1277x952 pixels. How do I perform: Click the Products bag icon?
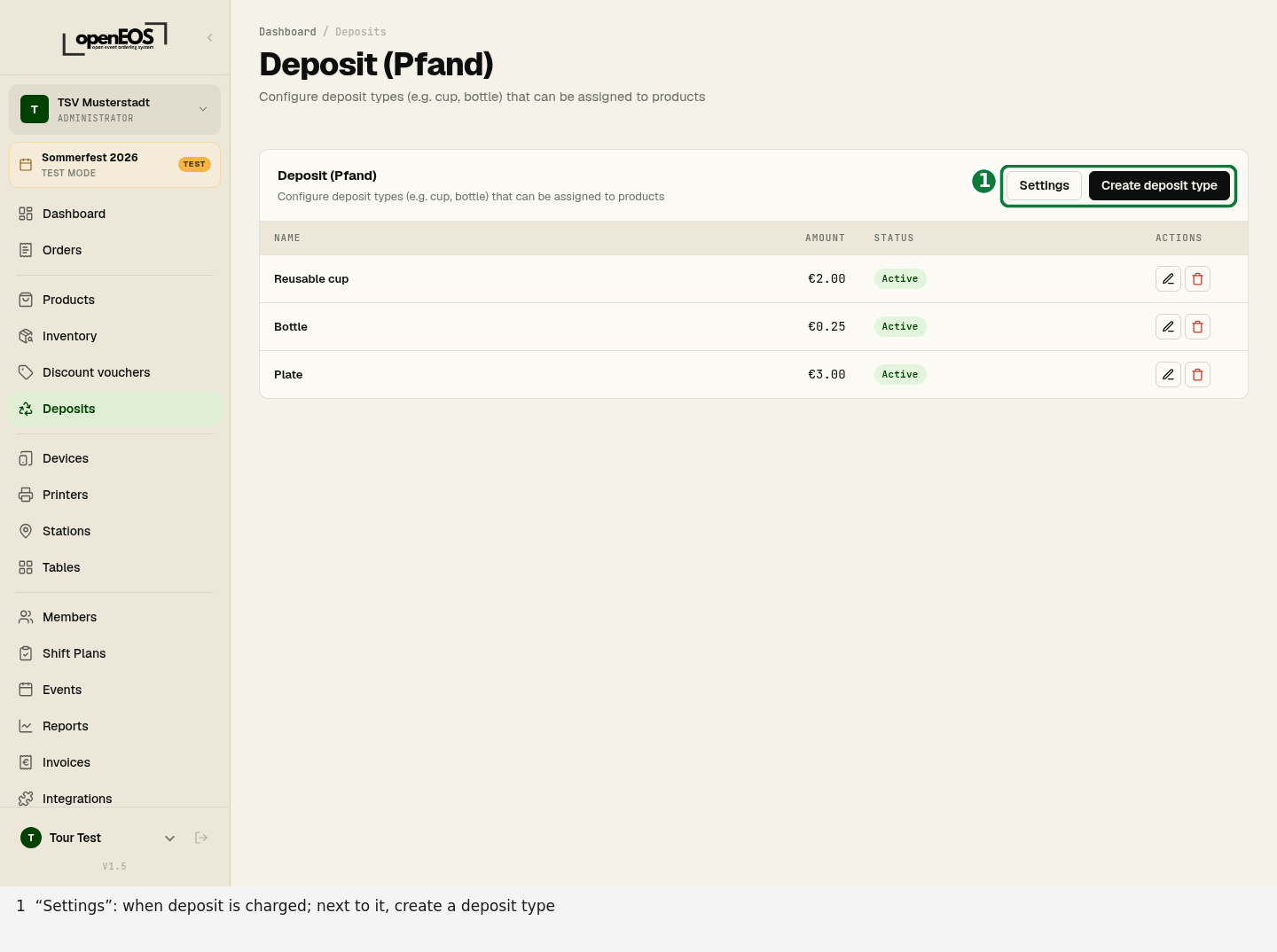coord(26,300)
